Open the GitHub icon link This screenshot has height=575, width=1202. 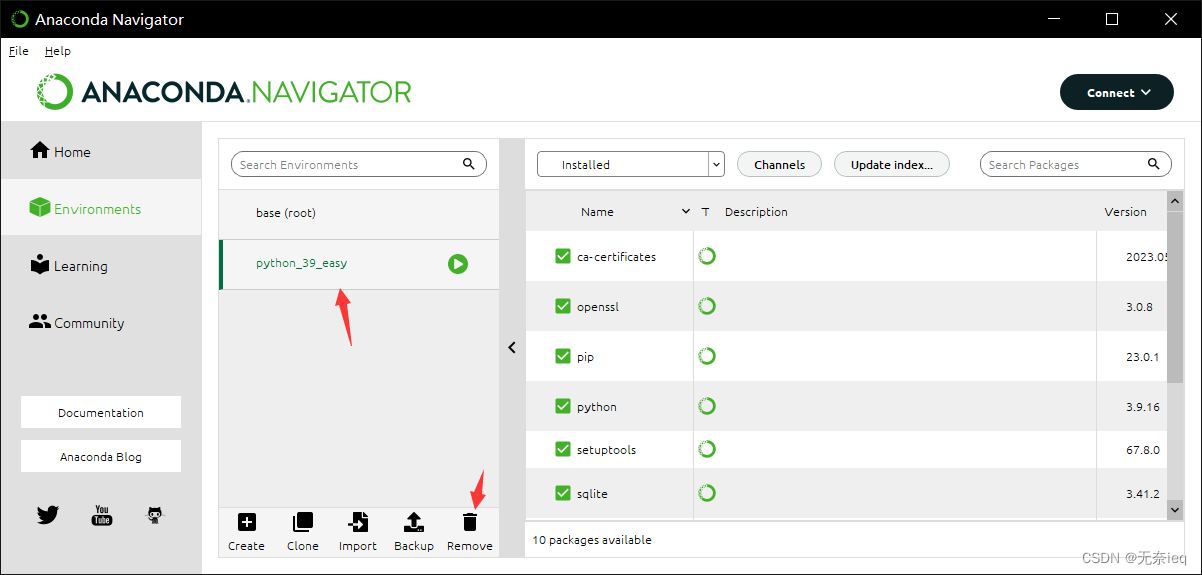click(155, 515)
